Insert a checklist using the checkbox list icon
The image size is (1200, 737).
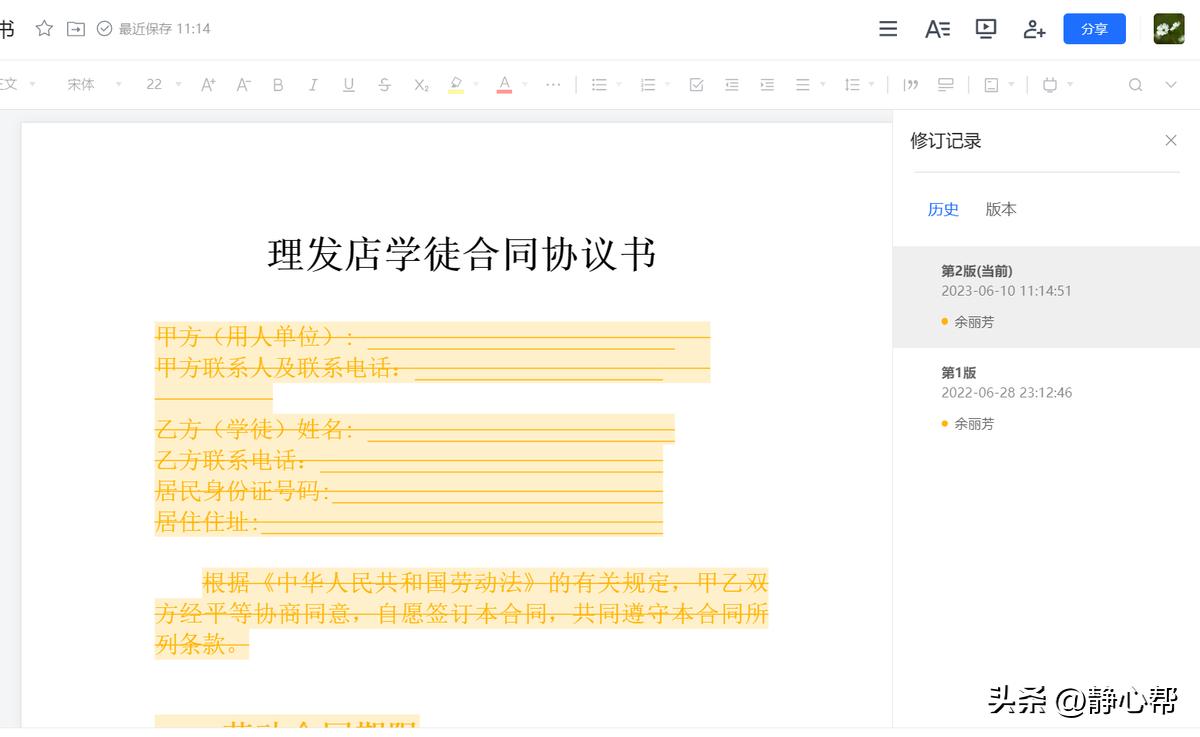(696, 84)
